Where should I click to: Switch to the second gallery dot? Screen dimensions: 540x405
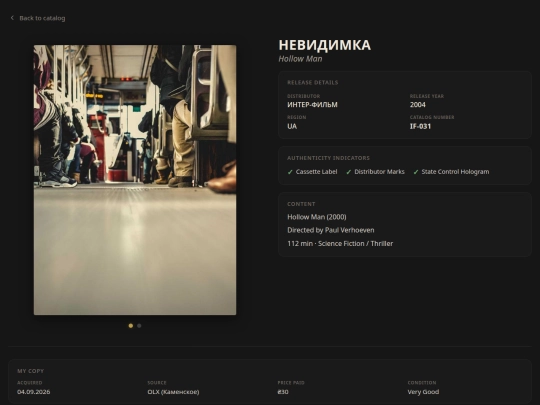point(139,325)
